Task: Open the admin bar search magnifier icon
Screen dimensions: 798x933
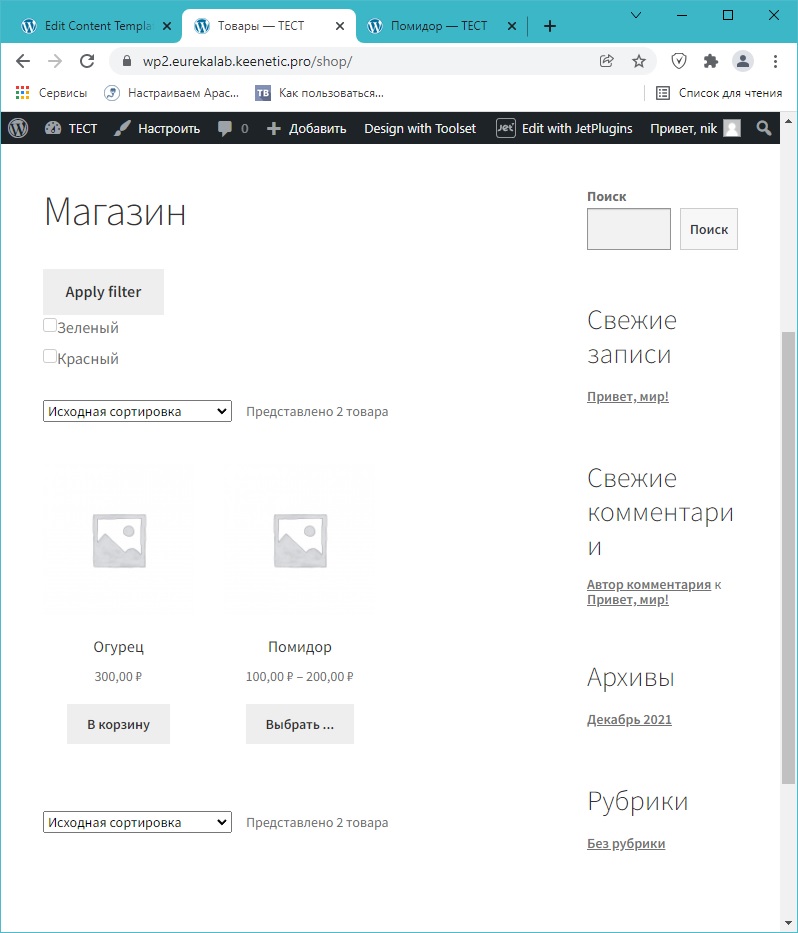Action: tap(764, 128)
